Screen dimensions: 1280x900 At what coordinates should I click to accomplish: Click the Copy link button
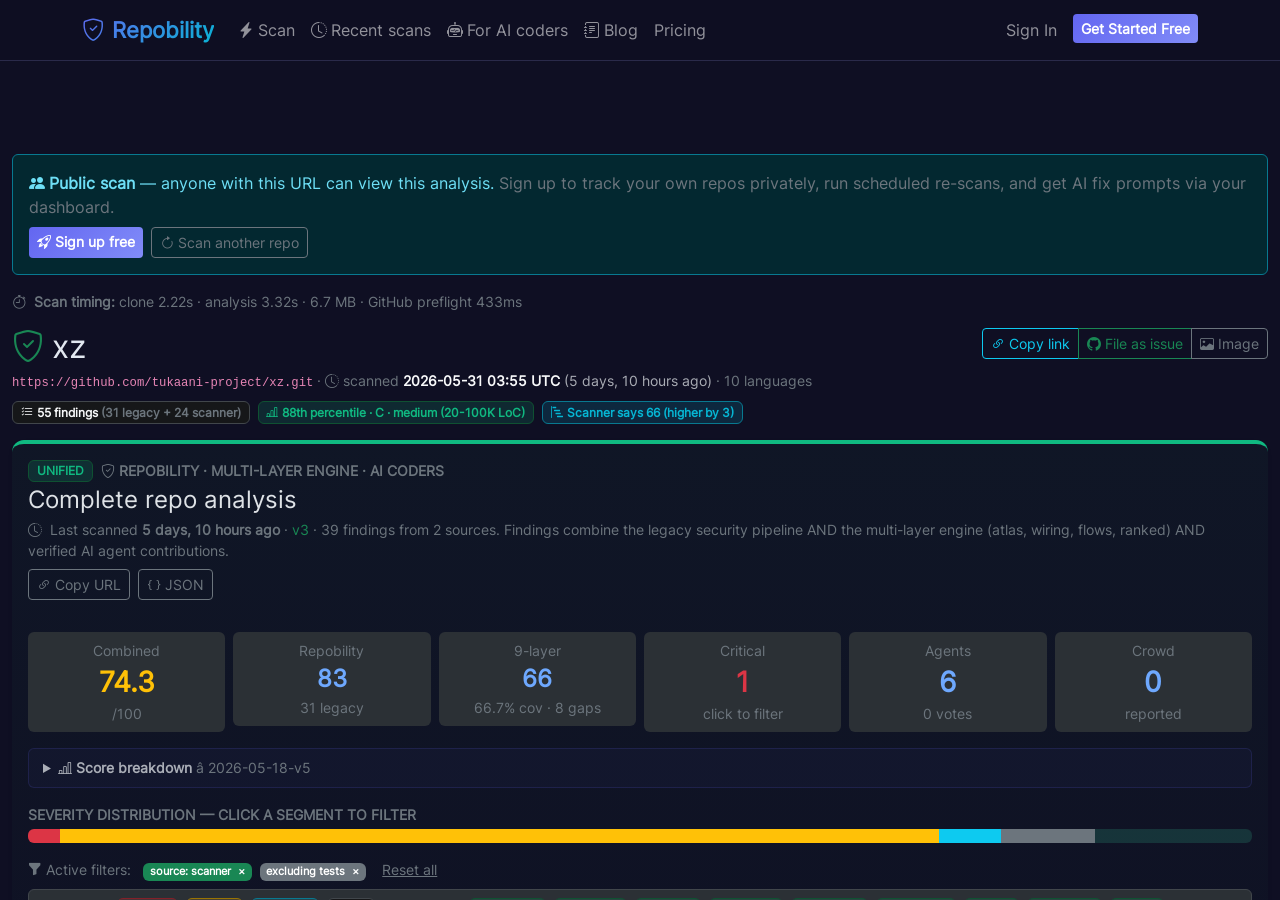point(1030,343)
